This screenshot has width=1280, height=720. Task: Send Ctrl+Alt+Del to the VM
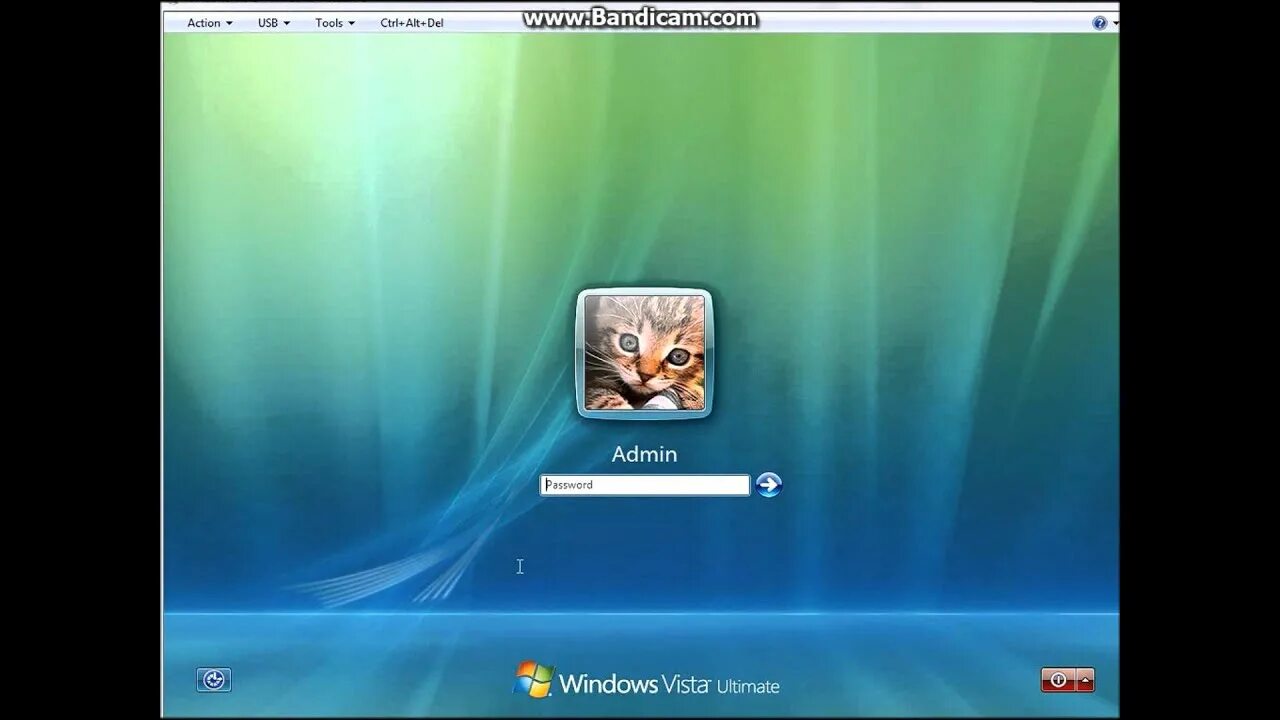412,23
